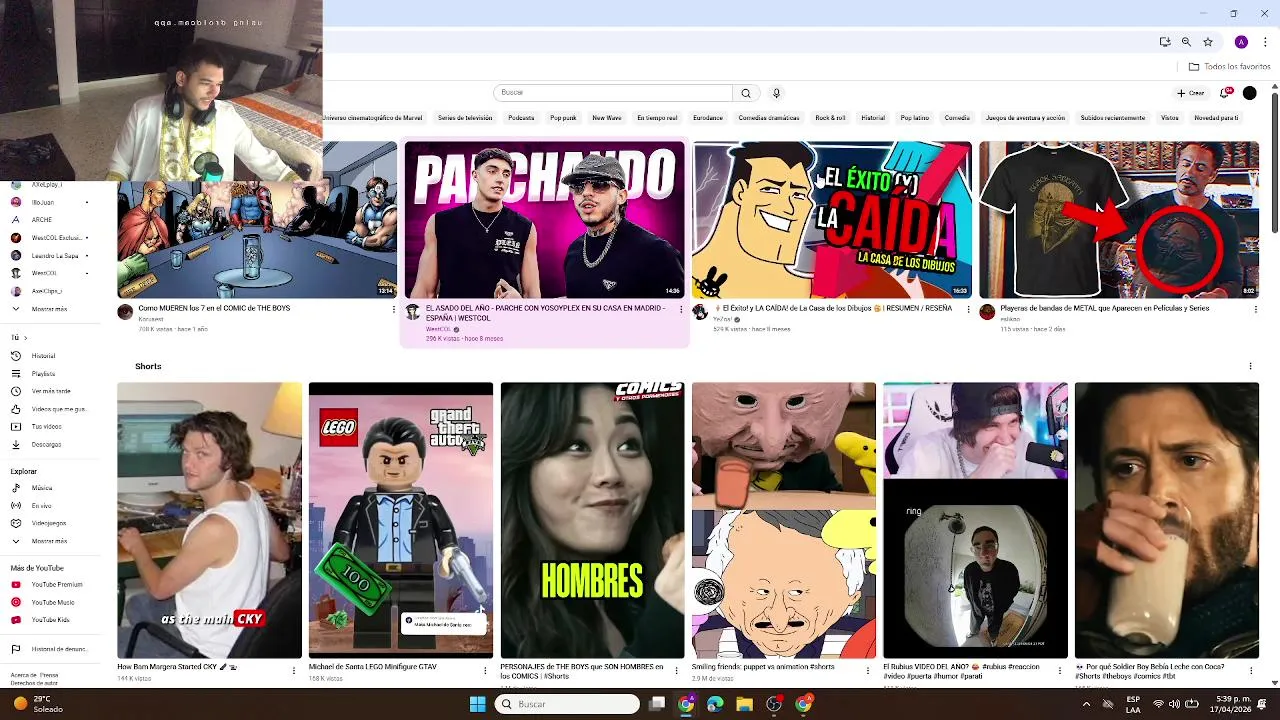Open the LEGO Michael de Santa short

401,520
